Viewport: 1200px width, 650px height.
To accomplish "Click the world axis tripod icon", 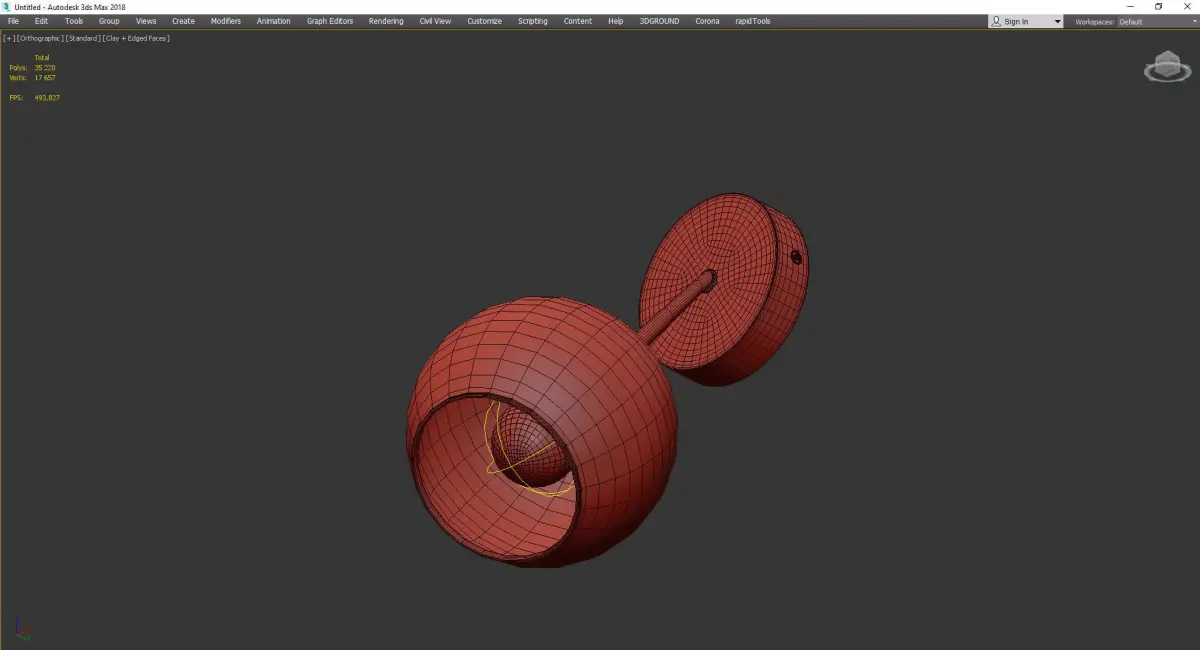I will coord(22,629).
